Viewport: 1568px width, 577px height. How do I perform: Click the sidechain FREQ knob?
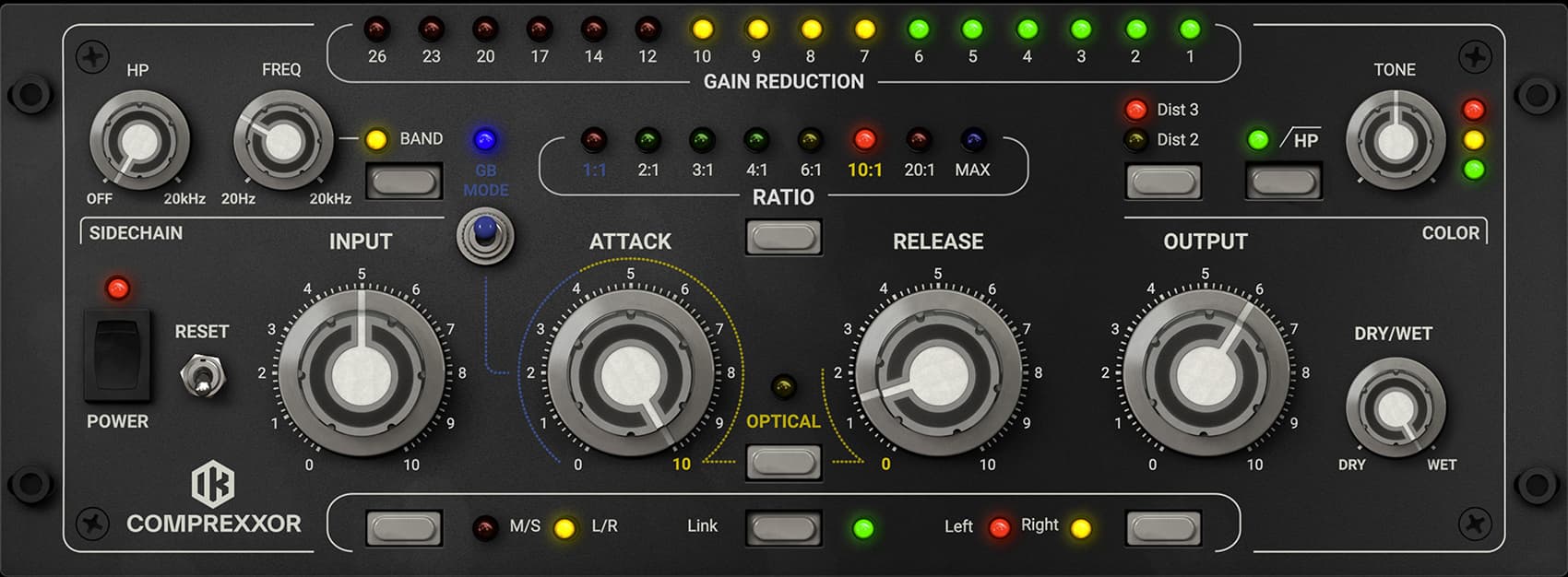pos(282,140)
